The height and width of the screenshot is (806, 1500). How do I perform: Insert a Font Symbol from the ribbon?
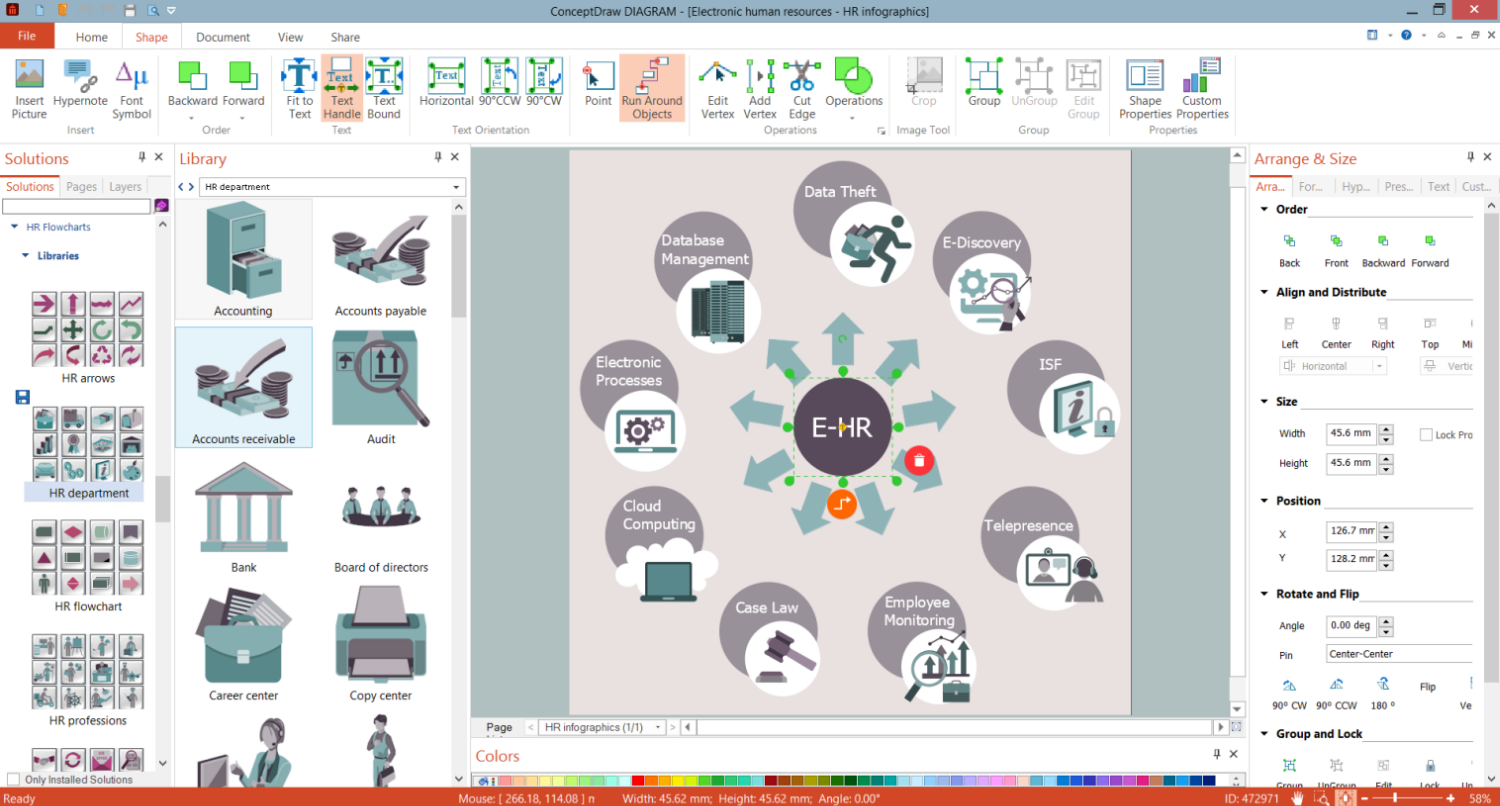tap(132, 89)
